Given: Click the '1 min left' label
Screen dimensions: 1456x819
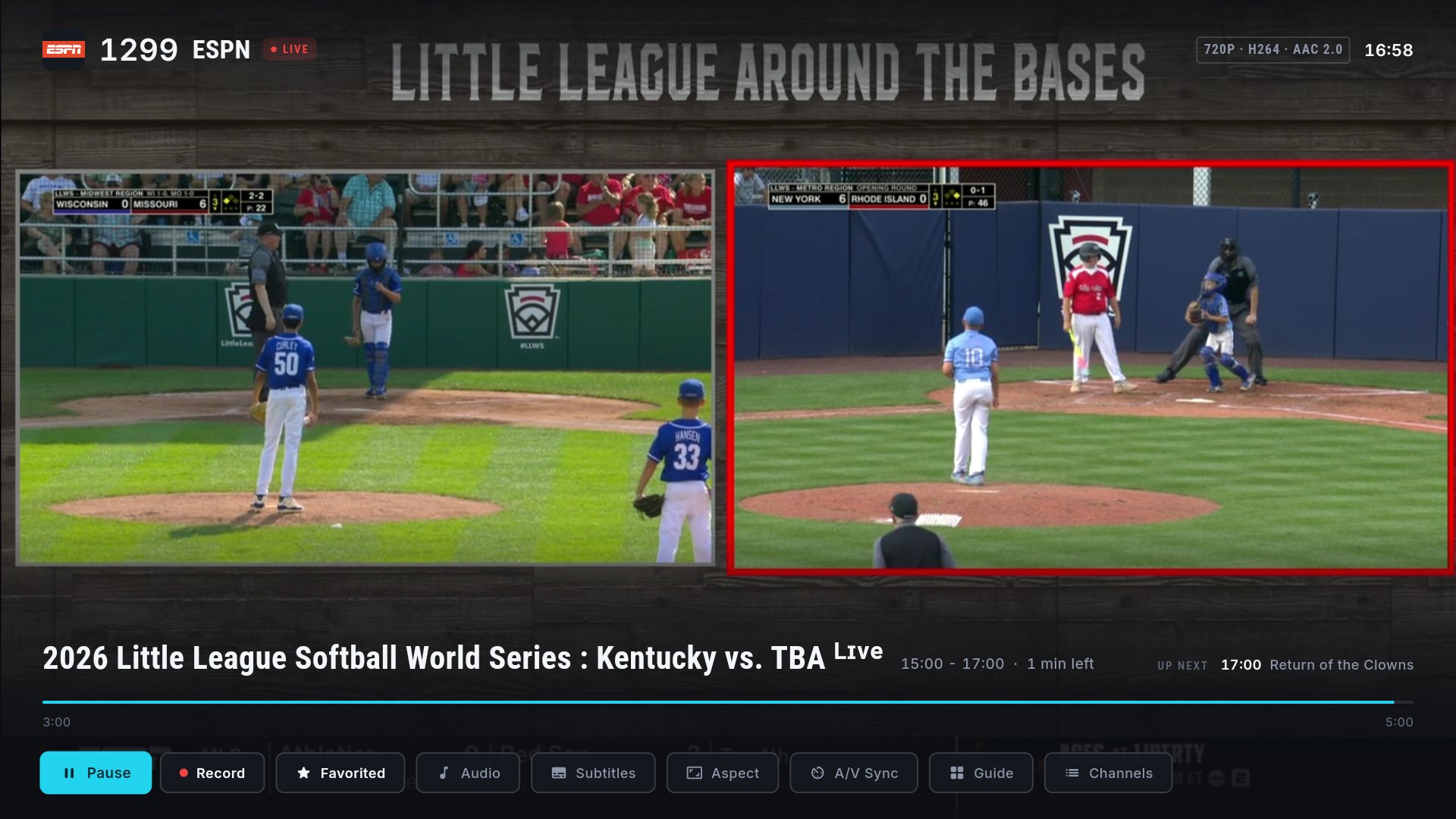Looking at the screenshot, I should 1060,664.
